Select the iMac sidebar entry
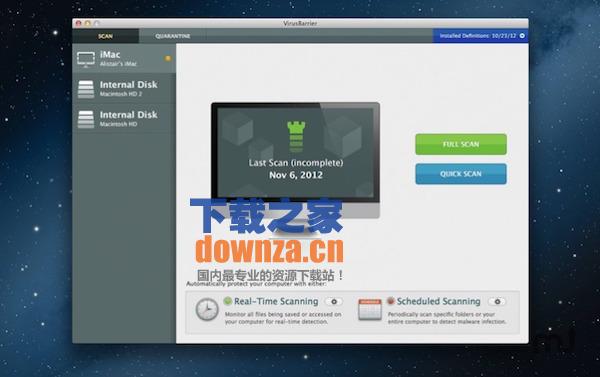Image resolution: width=600 pixels, height=377 pixels. point(124,58)
